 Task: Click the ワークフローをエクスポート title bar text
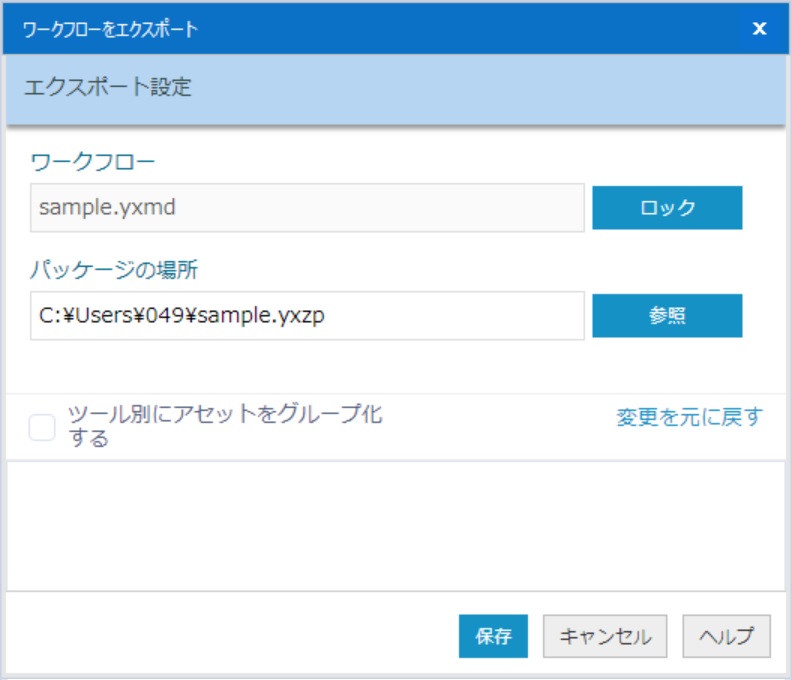click(x=110, y=29)
